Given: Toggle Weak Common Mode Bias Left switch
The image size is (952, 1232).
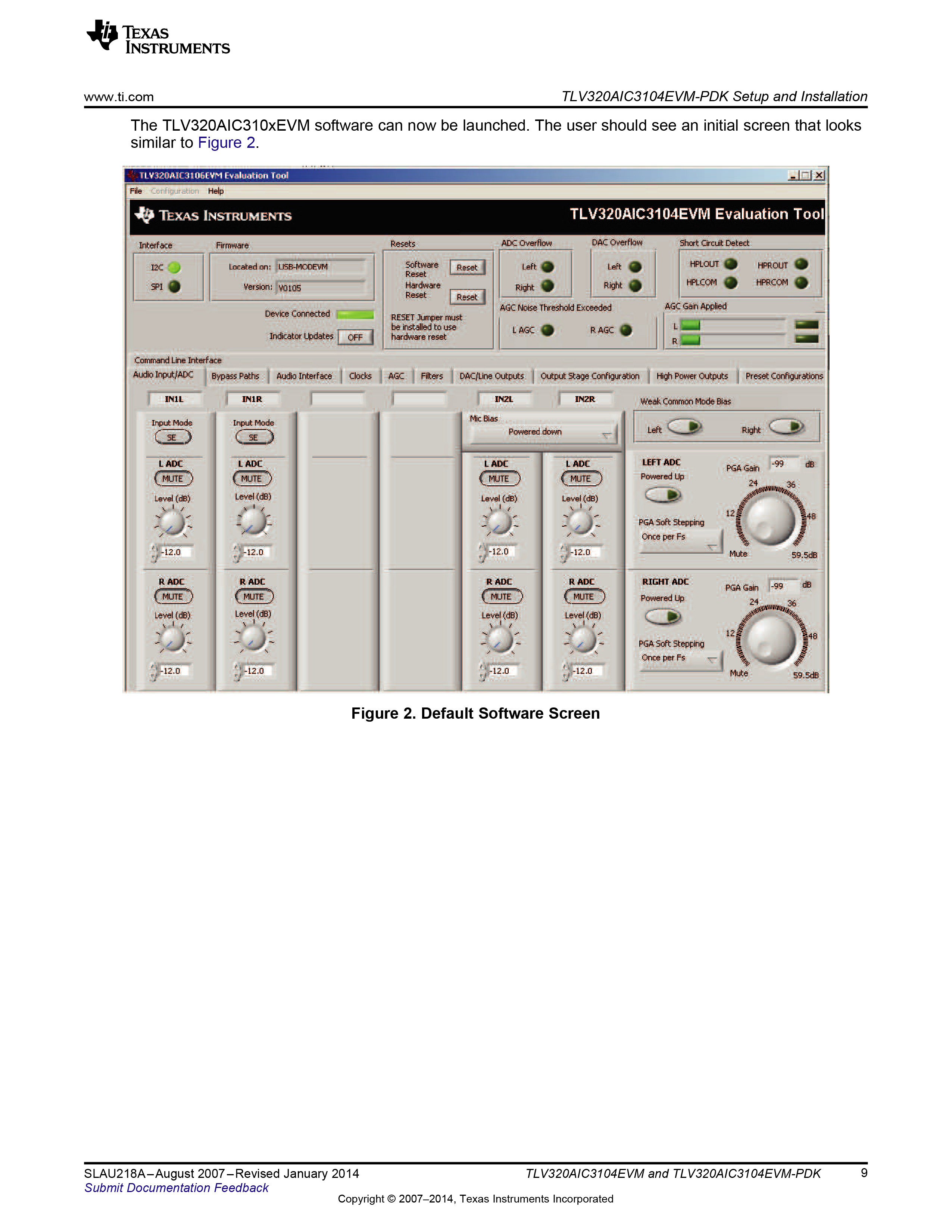Looking at the screenshot, I should click(685, 426).
